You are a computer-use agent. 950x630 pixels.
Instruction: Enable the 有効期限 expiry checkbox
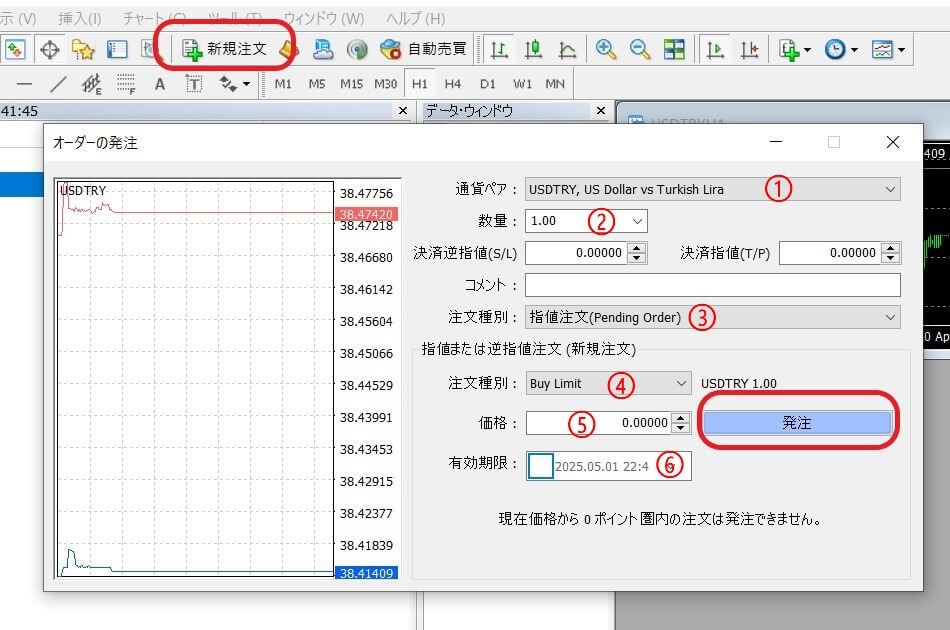(x=540, y=466)
